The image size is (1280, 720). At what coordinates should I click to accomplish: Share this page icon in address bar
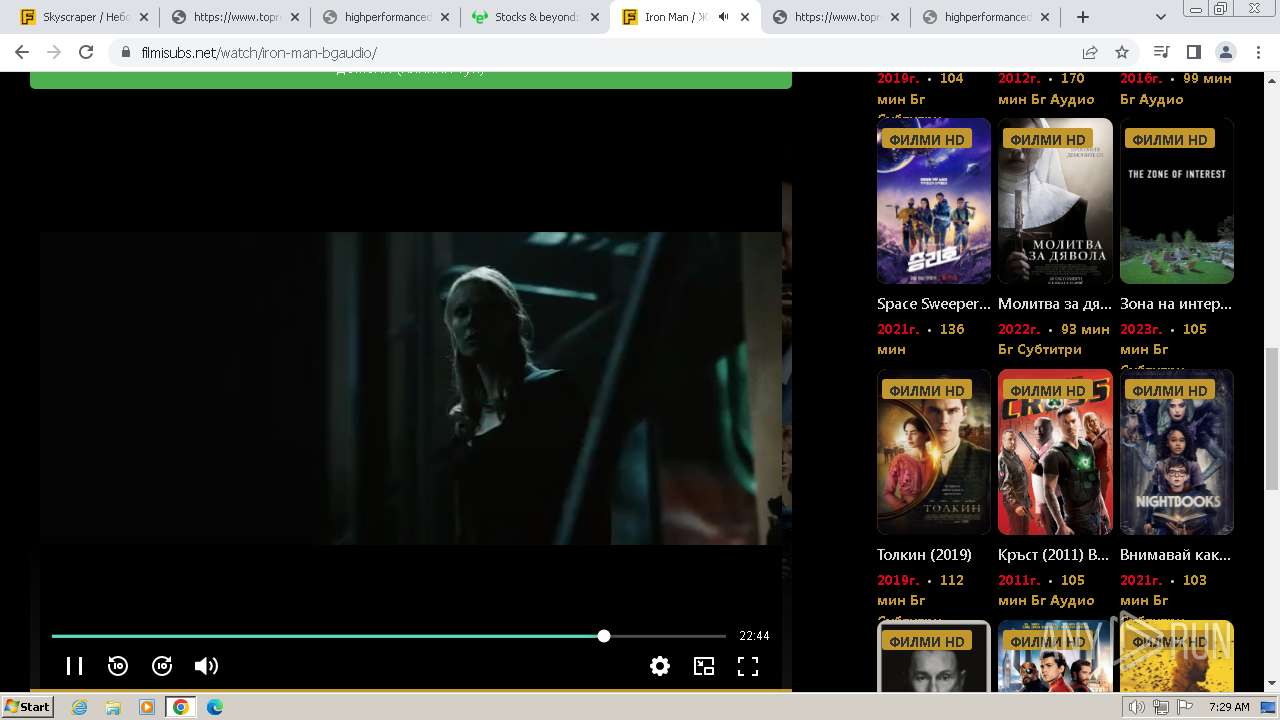[1090, 52]
